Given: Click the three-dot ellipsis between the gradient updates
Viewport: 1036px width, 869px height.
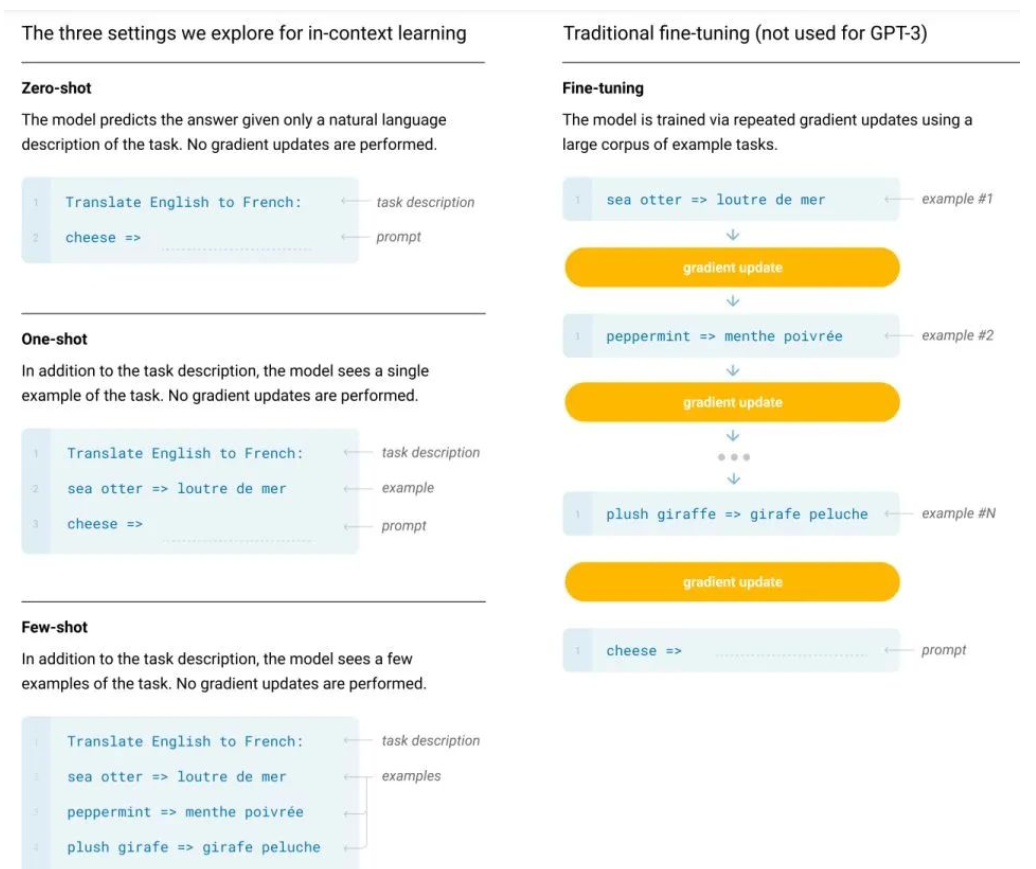Looking at the screenshot, I should [732, 457].
